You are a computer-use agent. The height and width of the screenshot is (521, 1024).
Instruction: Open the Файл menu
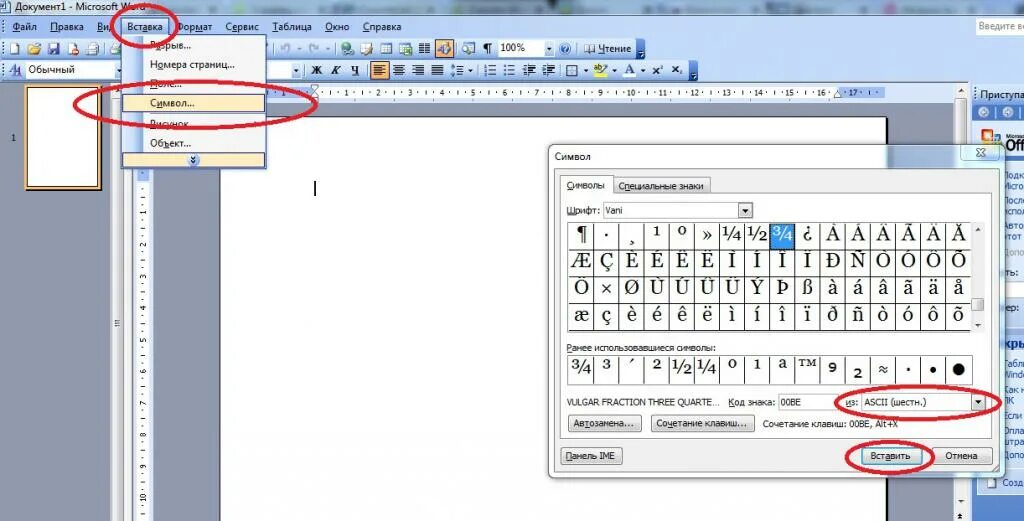pyautogui.click(x=24, y=27)
